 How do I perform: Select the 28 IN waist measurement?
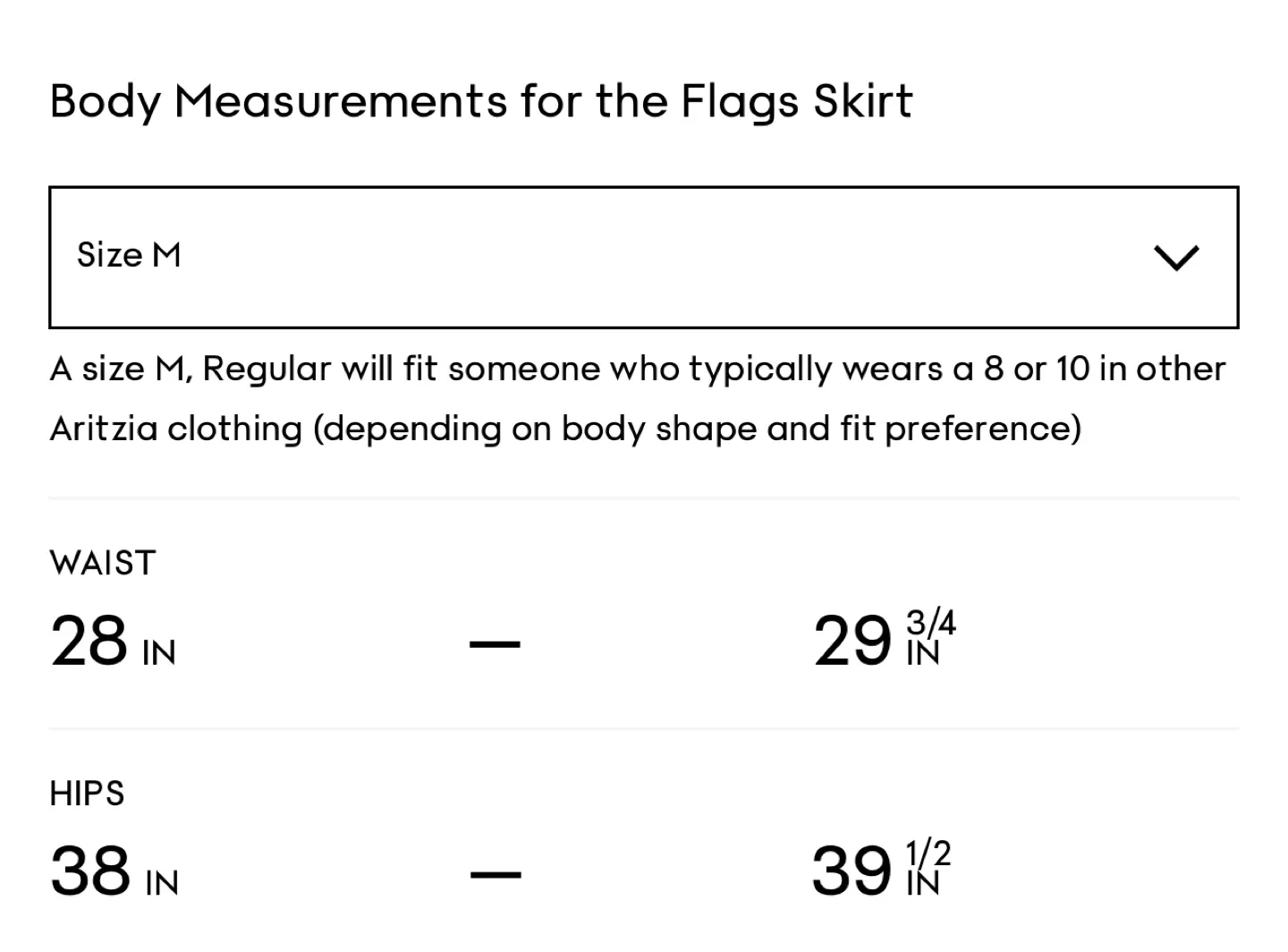113,640
